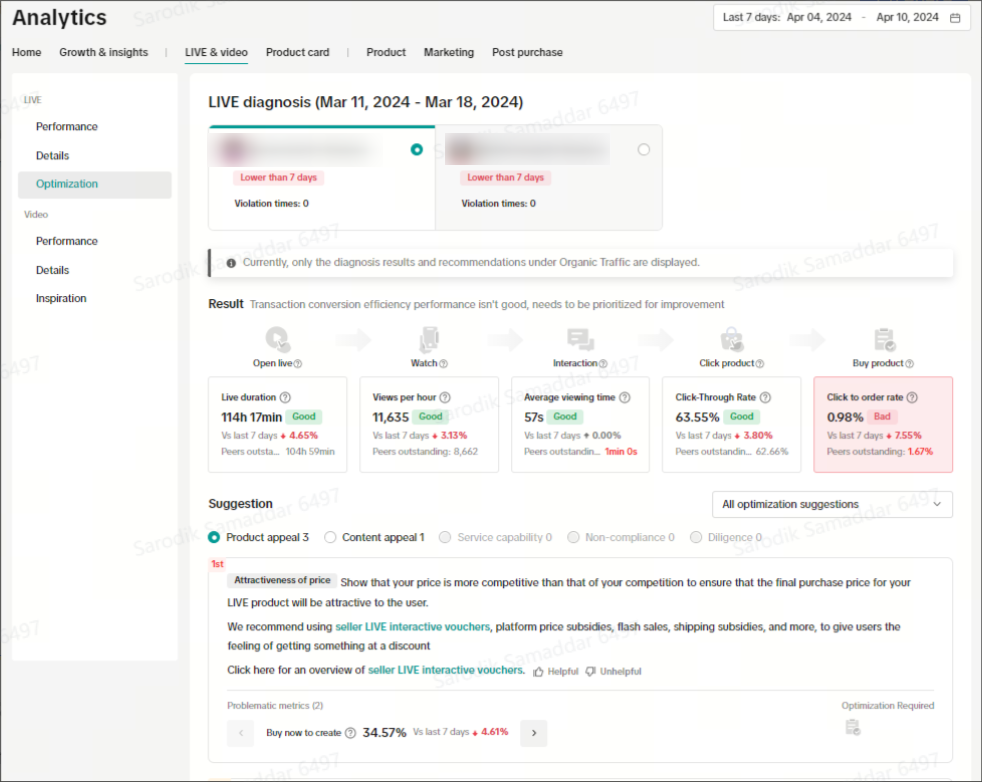982x782 pixels.
Task: Go to next problematic metric arrow
Action: point(534,733)
